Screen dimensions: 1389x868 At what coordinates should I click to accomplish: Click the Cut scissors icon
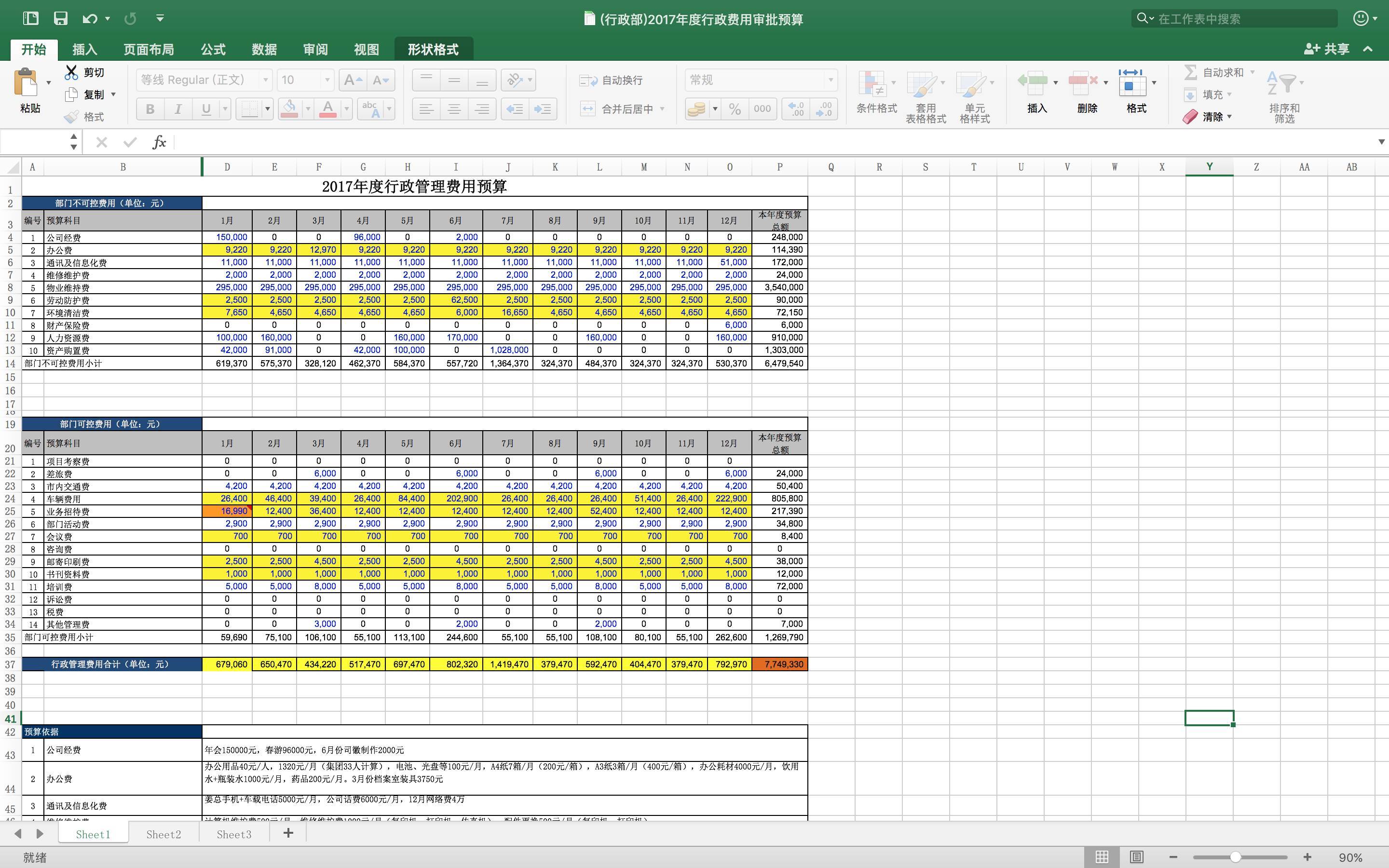(71, 72)
